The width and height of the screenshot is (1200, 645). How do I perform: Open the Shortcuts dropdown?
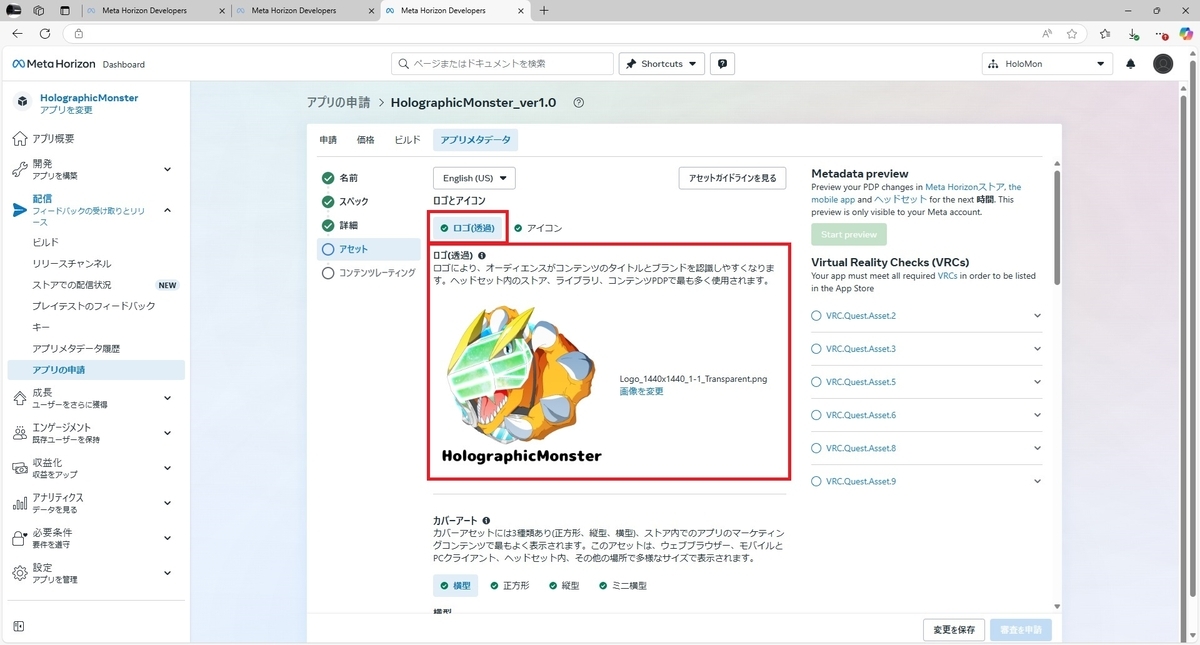point(662,64)
